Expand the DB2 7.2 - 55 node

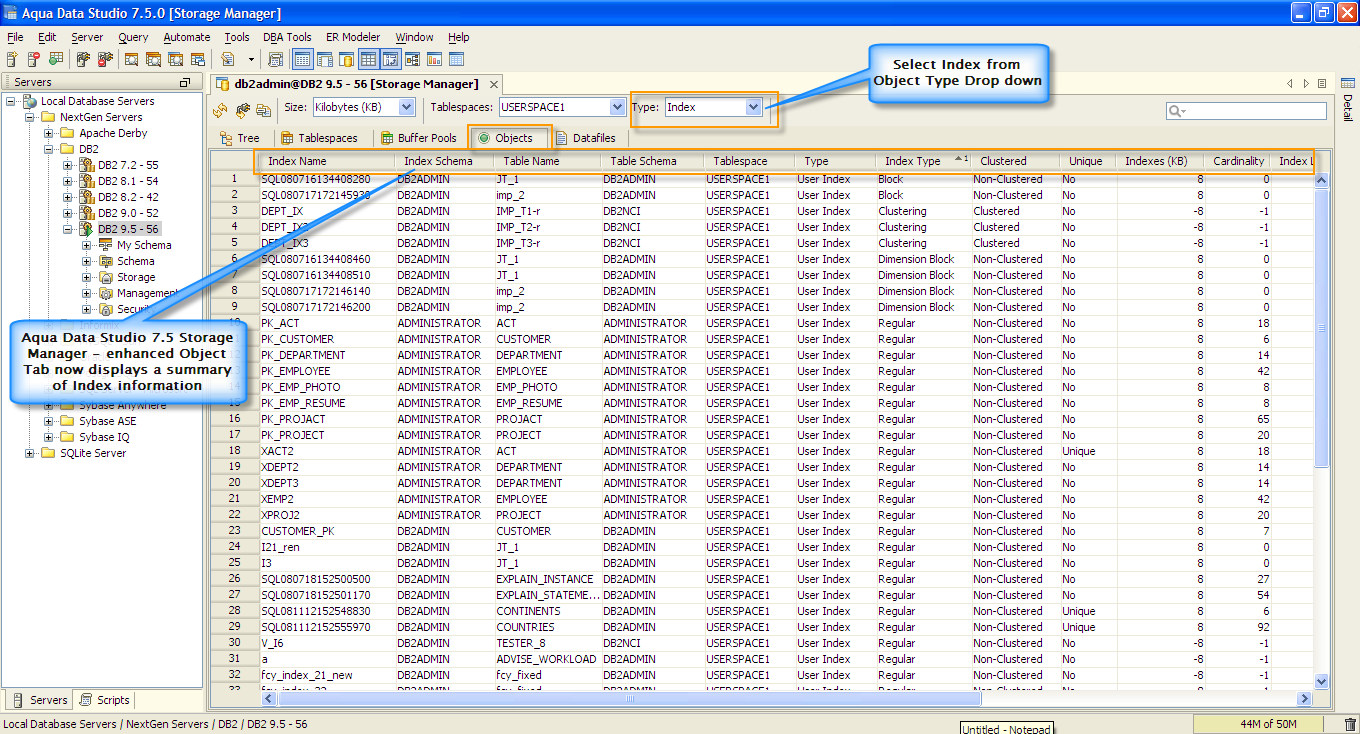click(x=68, y=165)
